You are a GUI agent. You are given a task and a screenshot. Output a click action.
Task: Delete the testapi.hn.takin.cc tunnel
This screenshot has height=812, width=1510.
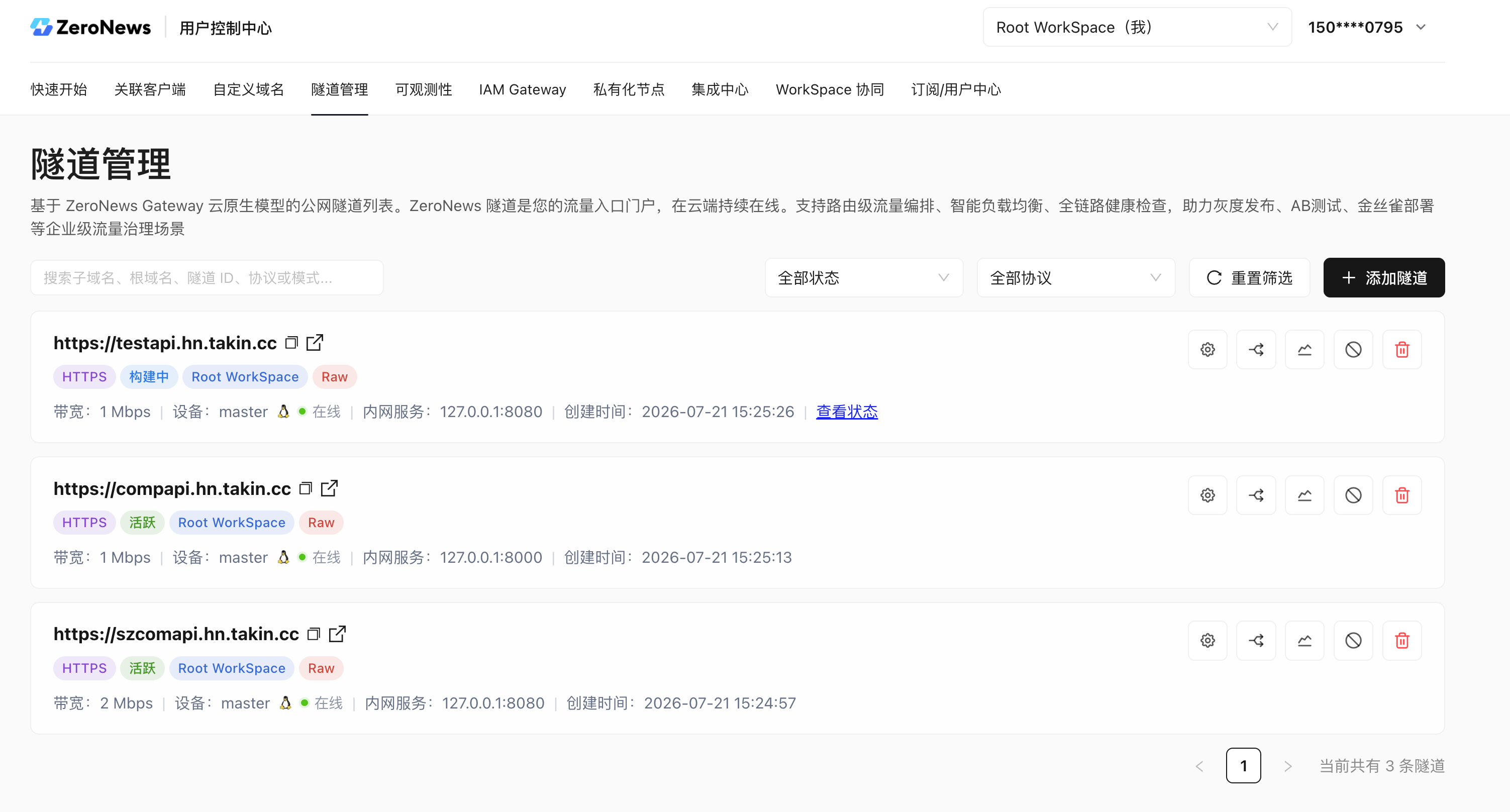[1402, 349]
